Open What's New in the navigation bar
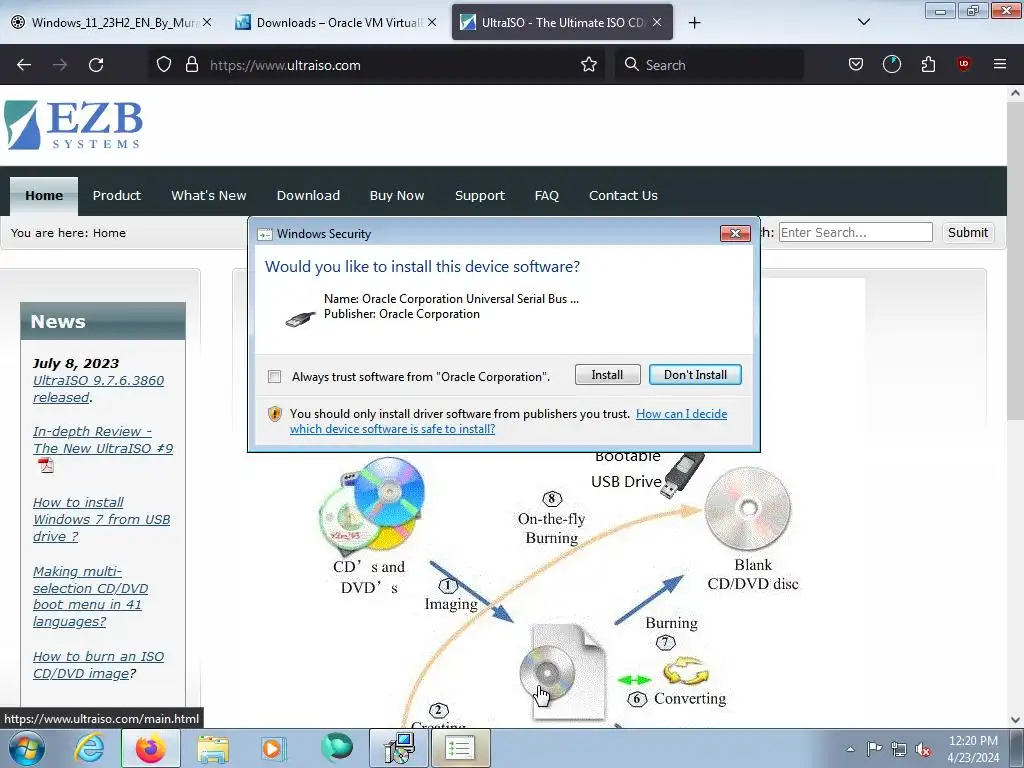Viewport: 1024px width, 768px height. (208, 195)
